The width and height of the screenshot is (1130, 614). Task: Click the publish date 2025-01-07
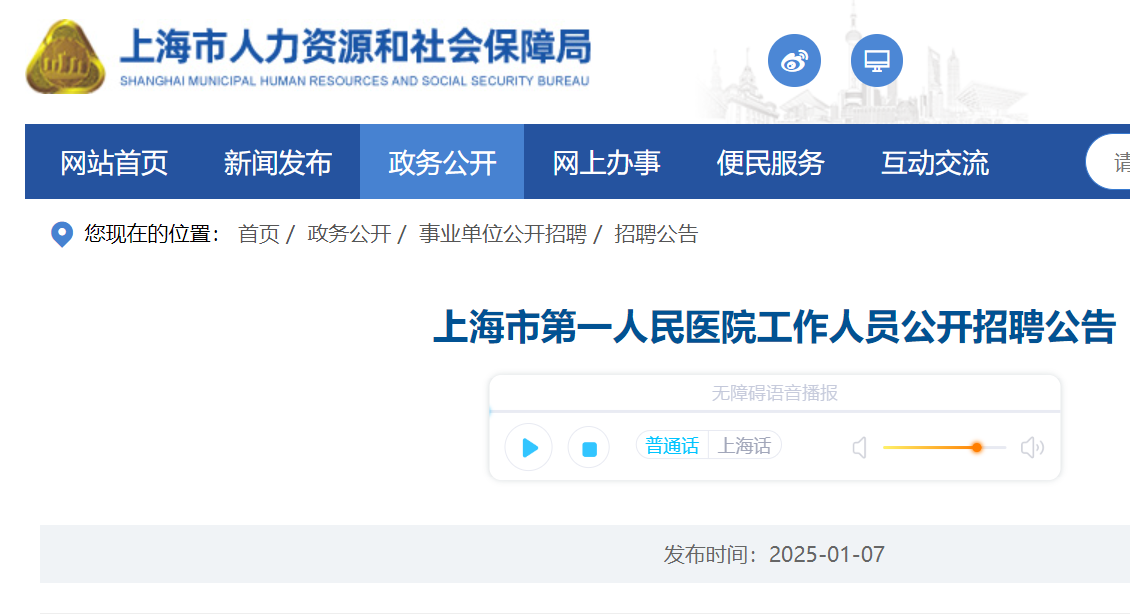coord(827,554)
